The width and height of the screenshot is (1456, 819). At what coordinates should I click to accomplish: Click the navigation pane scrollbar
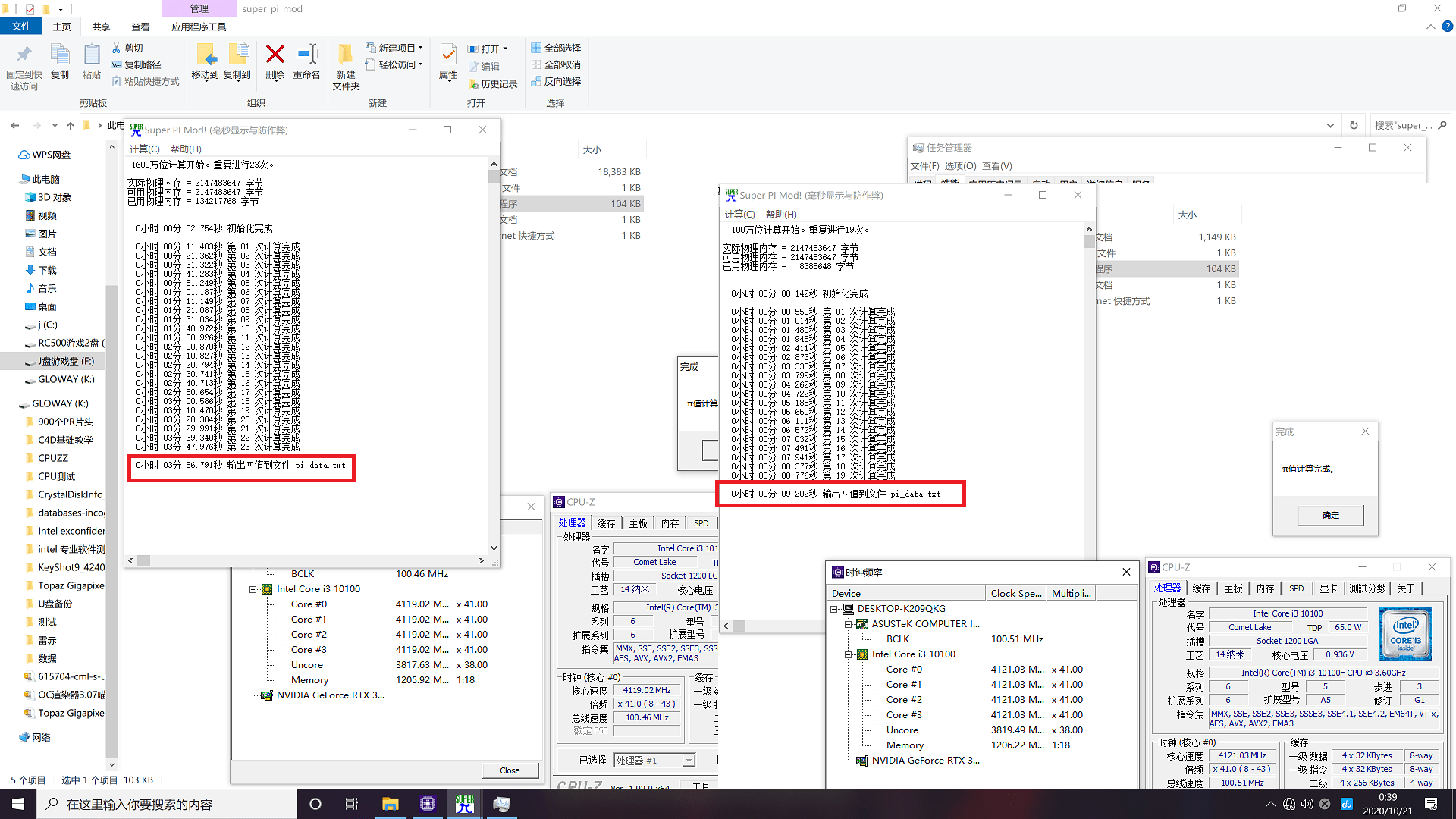pos(111,455)
